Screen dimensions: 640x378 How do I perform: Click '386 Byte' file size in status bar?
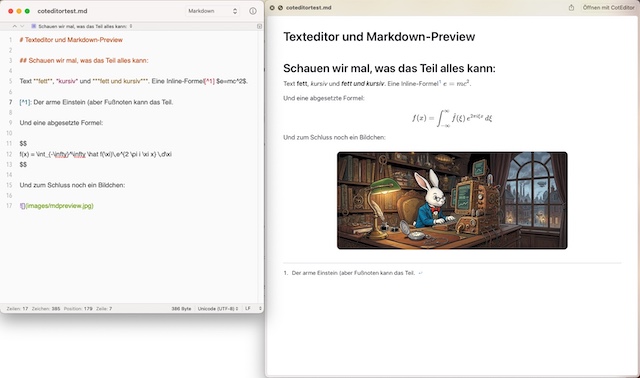point(181,309)
